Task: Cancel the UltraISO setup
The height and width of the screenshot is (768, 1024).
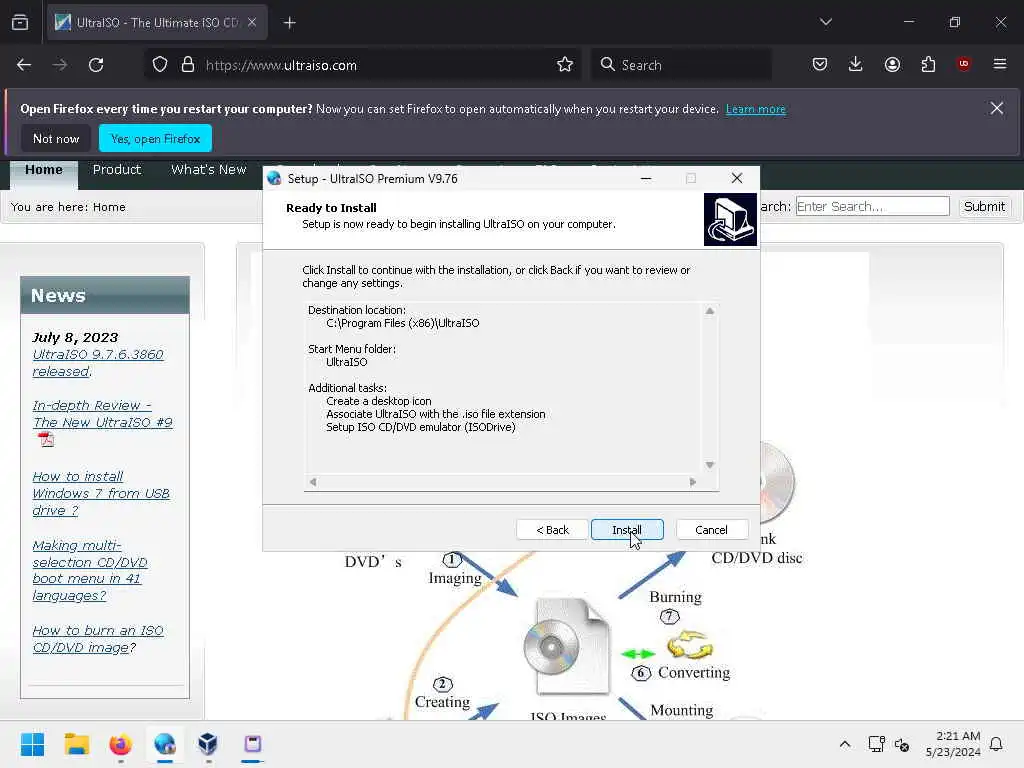Action: click(711, 530)
